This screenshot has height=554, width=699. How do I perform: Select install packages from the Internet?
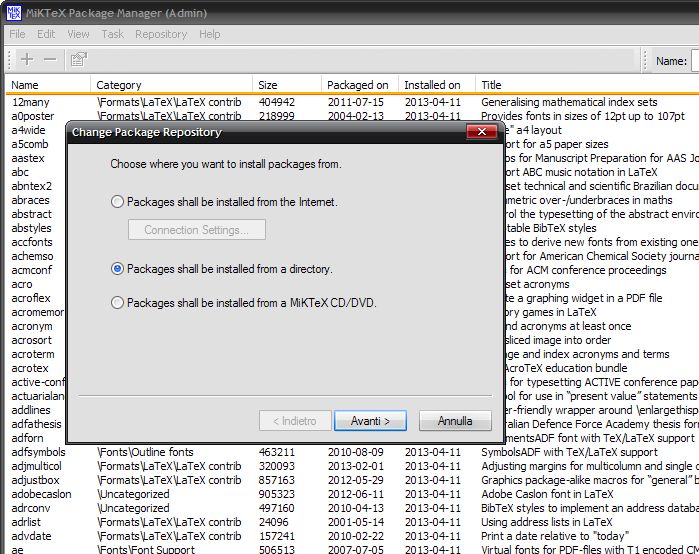[224, 202]
